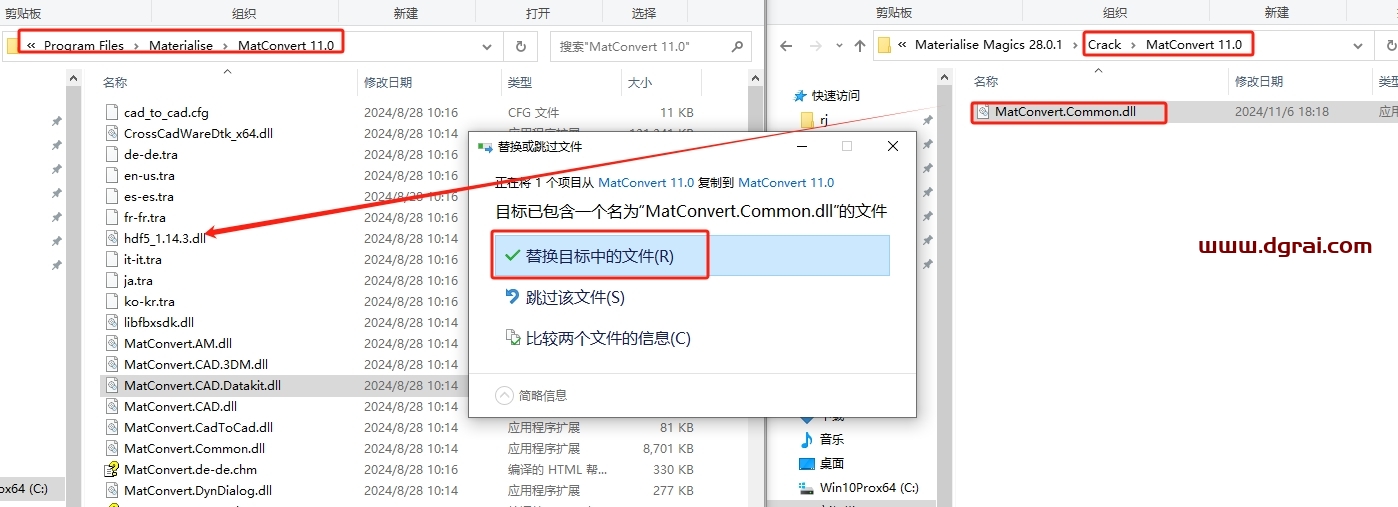The image size is (1398, 507).
Task: Select the fr-fr.tra file icon
Action: (112, 217)
